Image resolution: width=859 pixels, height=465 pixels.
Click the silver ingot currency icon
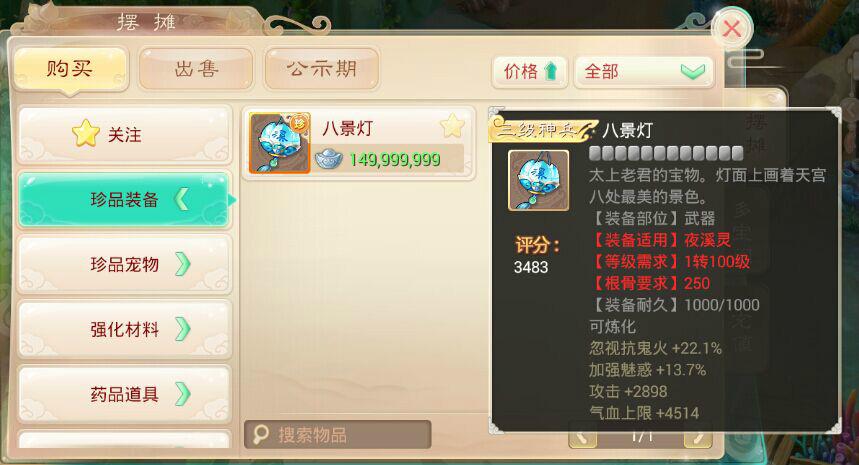click(329, 159)
